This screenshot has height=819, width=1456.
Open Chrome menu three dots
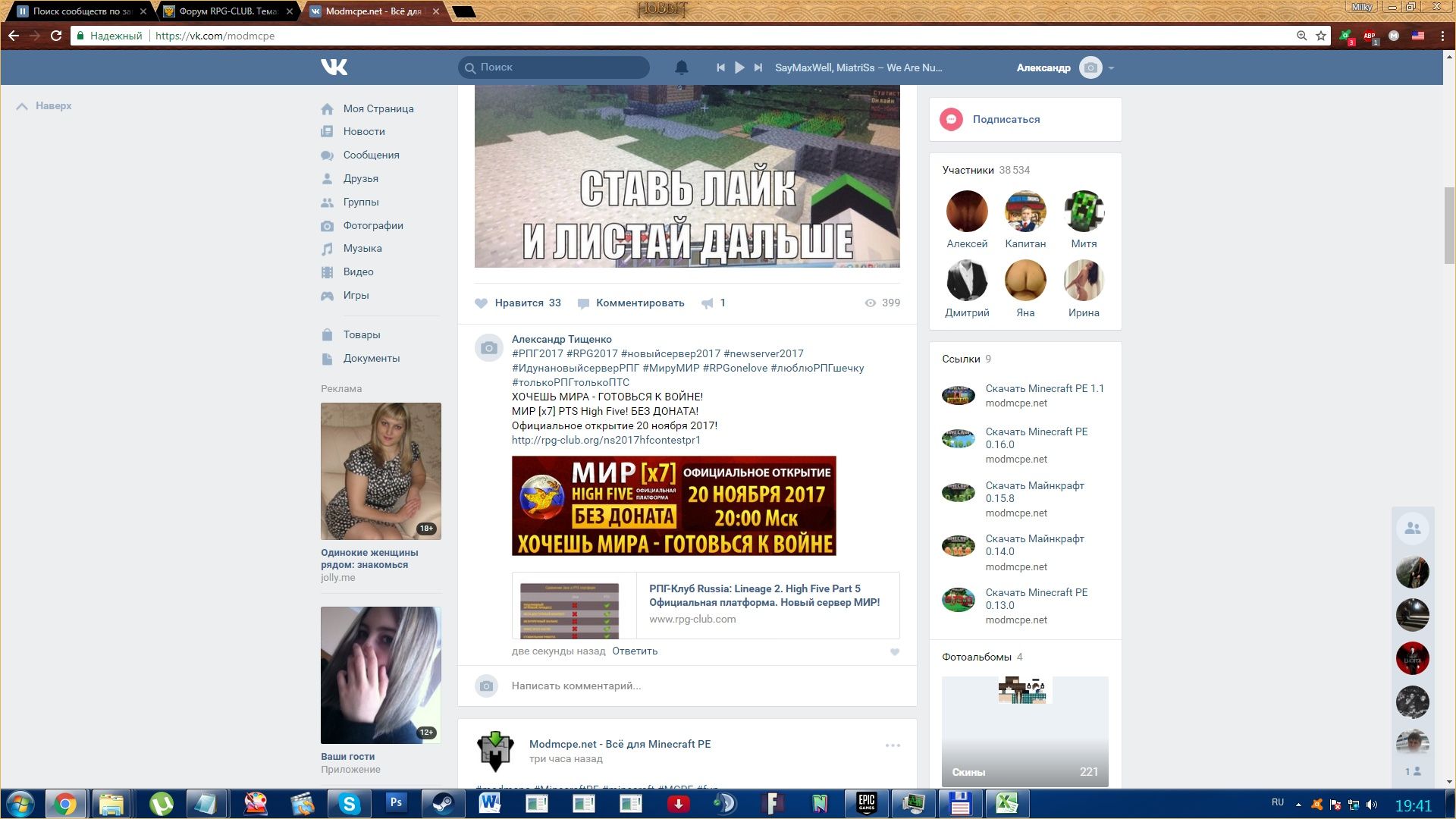pyautogui.click(x=1442, y=36)
